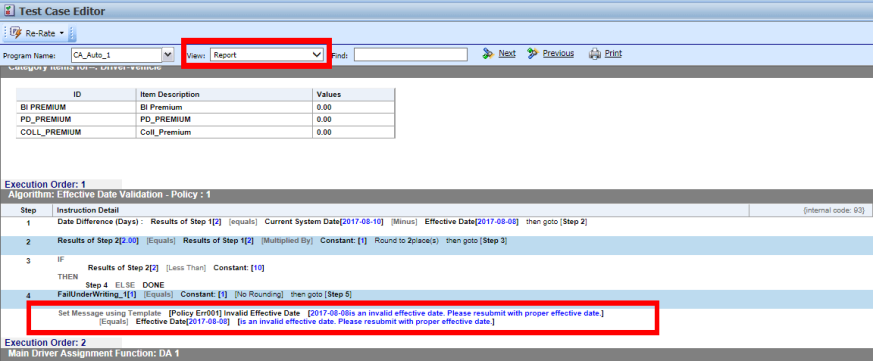Select the COLL_PREMIUM ID cell

[x=77, y=132]
